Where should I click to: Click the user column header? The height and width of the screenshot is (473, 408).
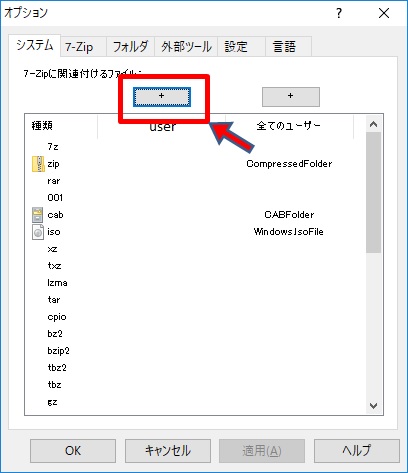[x=162, y=126]
